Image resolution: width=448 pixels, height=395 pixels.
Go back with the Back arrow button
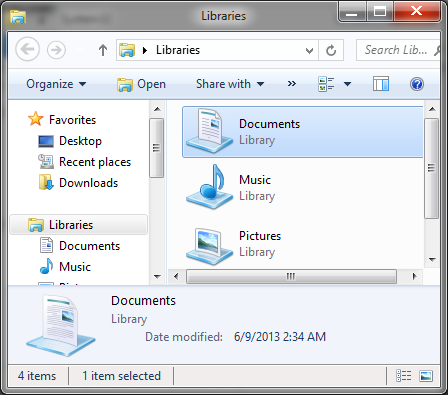point(28,50)
